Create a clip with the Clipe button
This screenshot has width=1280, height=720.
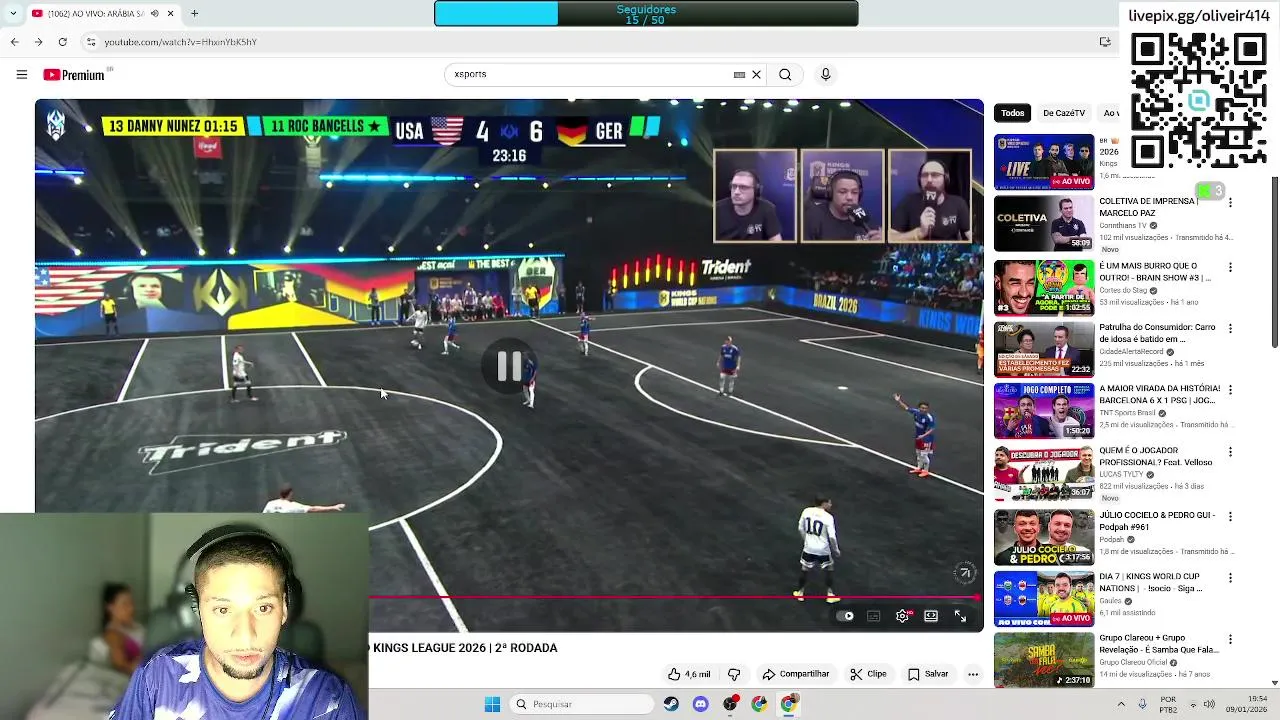click(868, 674)
